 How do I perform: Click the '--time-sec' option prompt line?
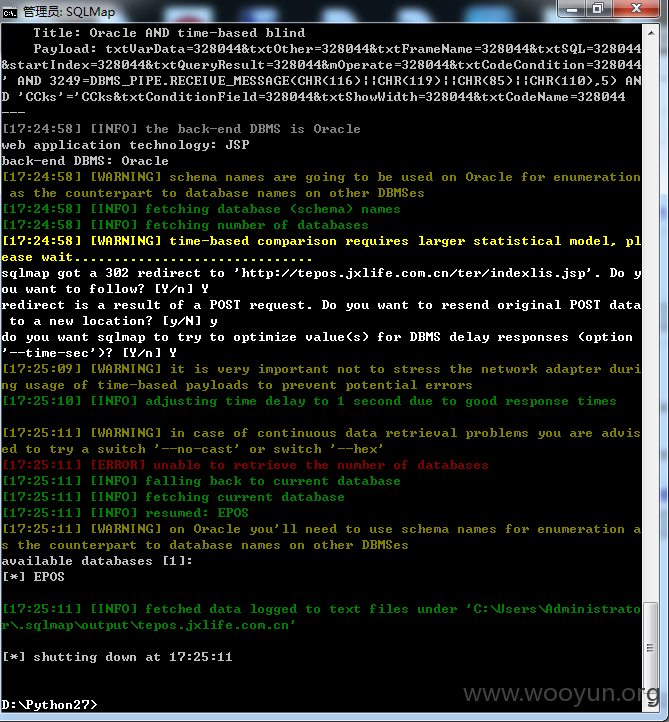89,353
